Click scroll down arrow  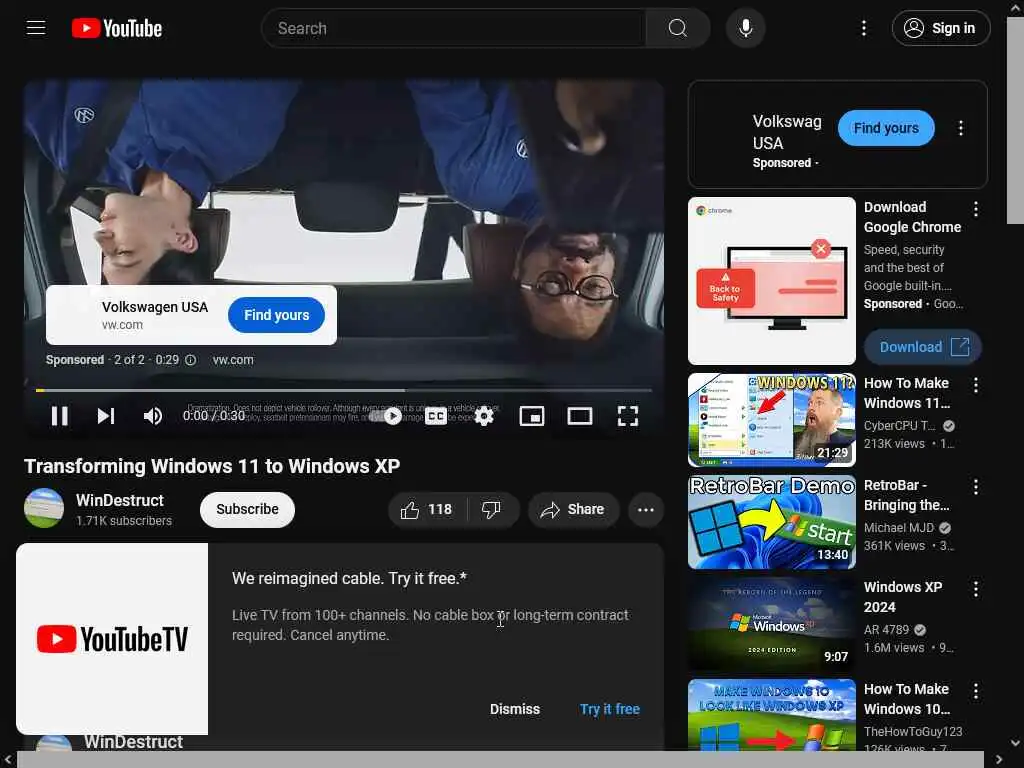pos(1015,743)
